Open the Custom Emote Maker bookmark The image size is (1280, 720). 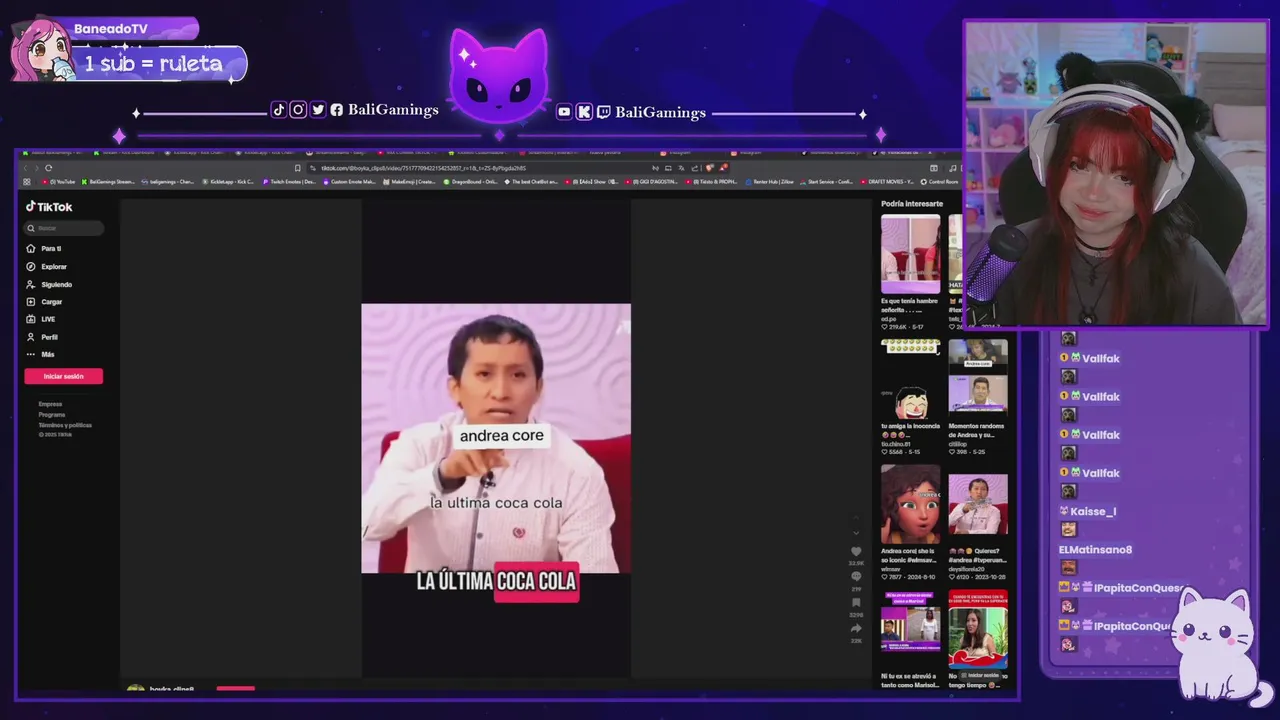click(350, 182)
